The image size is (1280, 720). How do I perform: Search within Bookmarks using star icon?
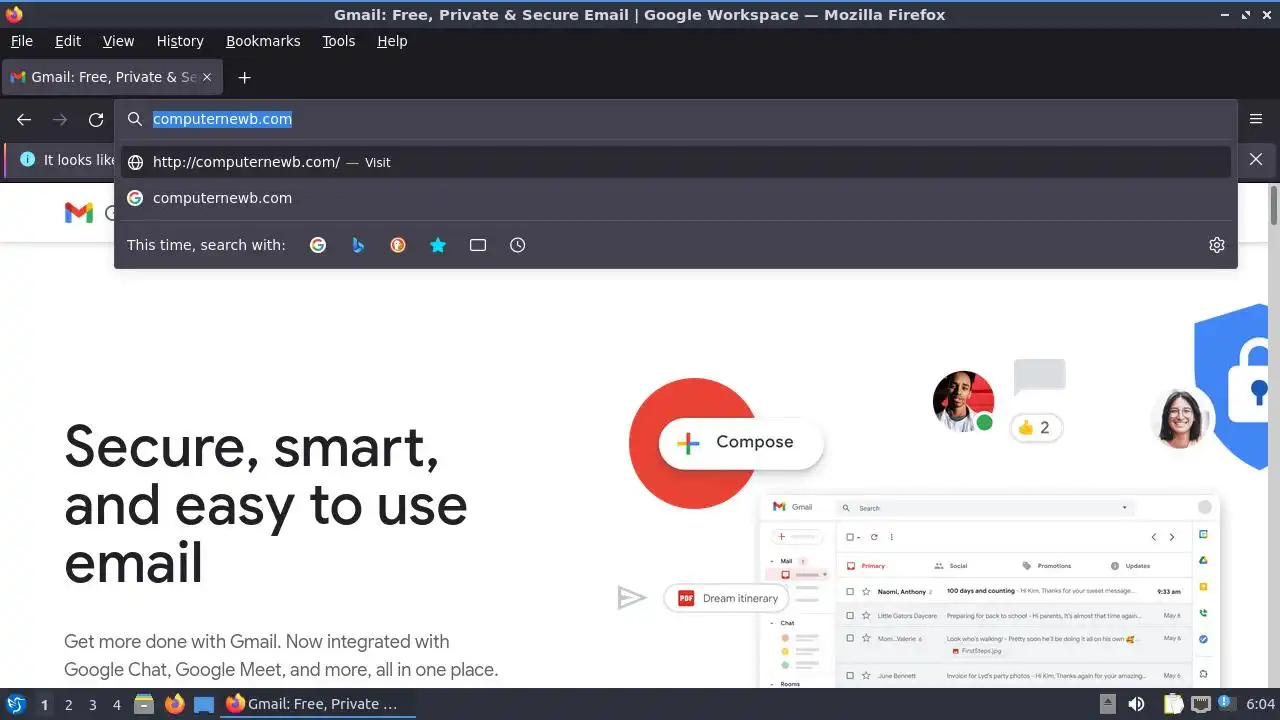(x=438, y=245)
